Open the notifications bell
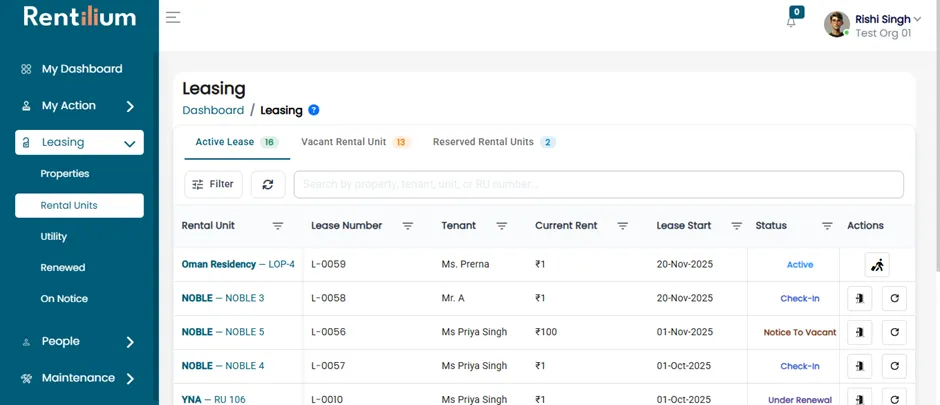 [x=791, y=22]
